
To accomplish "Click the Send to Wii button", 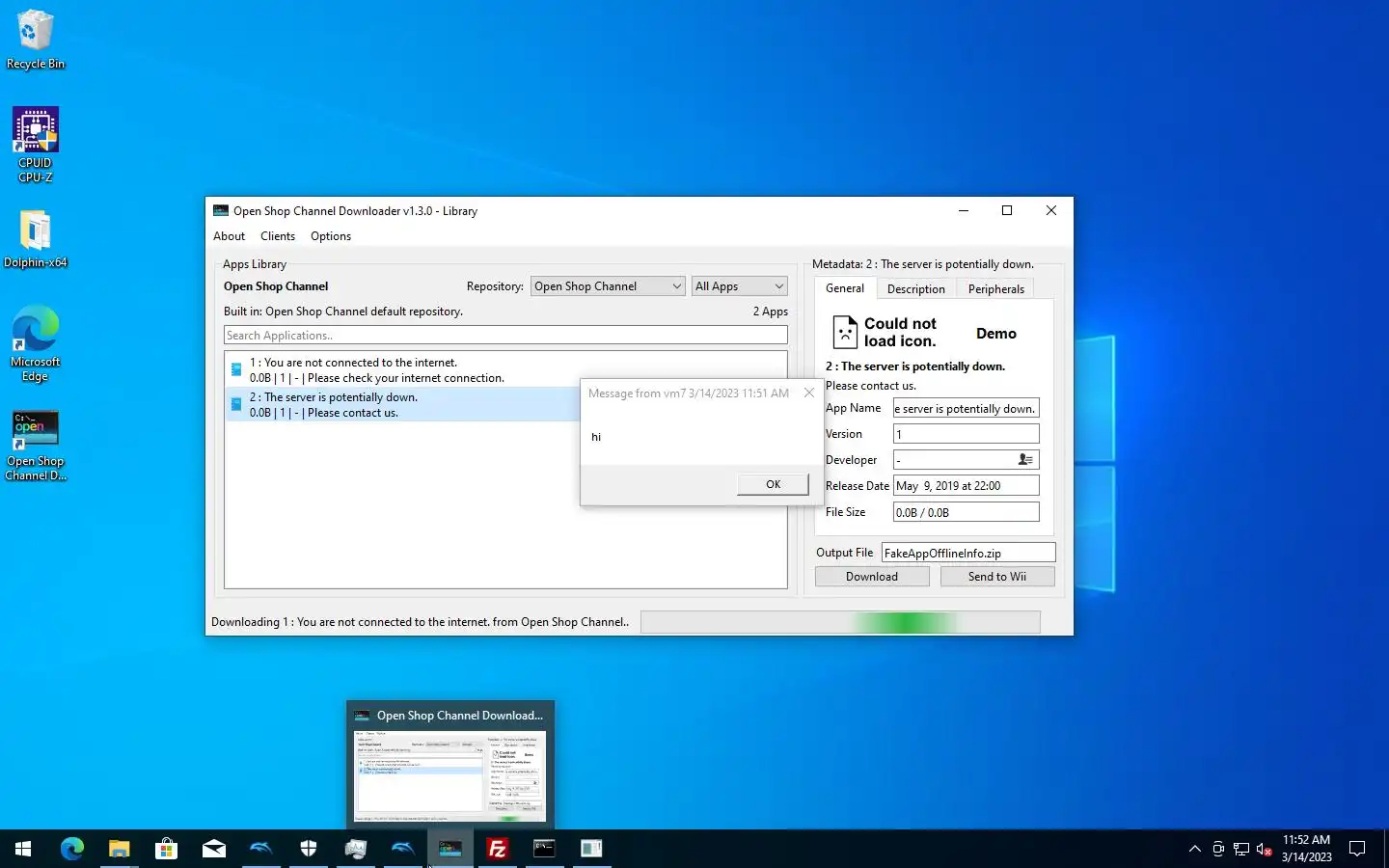I will [997, 577].
